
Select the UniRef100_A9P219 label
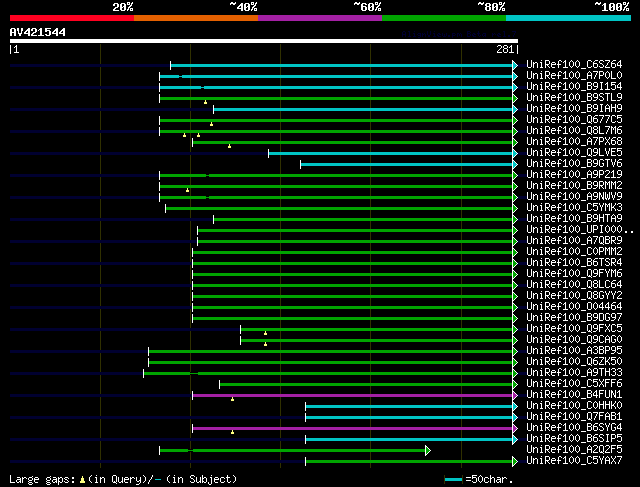coord(574,174)
